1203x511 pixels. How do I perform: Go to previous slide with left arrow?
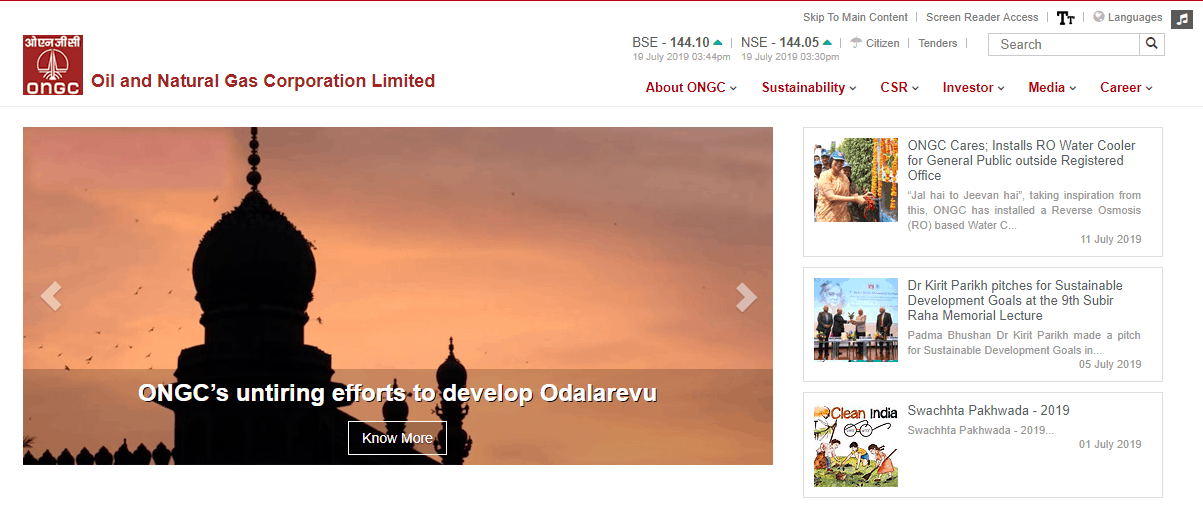[51, 296]
